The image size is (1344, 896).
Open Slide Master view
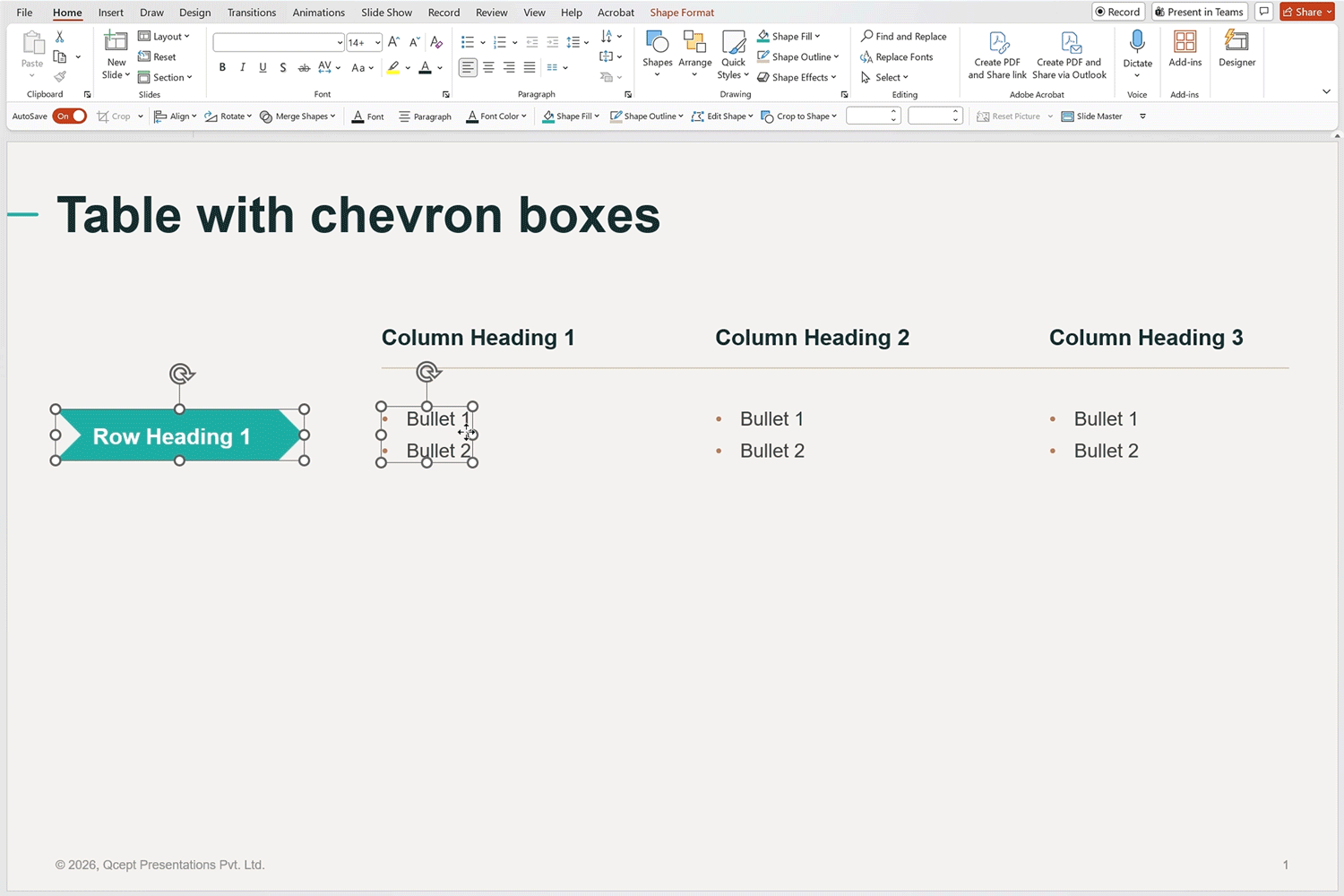click(x=1091, y=116)
